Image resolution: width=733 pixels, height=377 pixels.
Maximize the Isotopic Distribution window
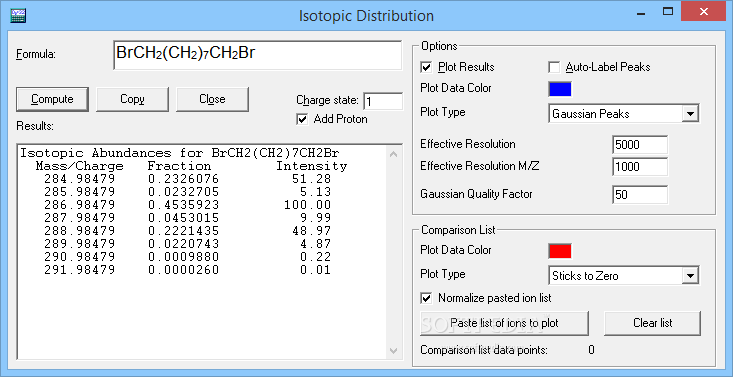pyautogui.click(x=668, y=12)
